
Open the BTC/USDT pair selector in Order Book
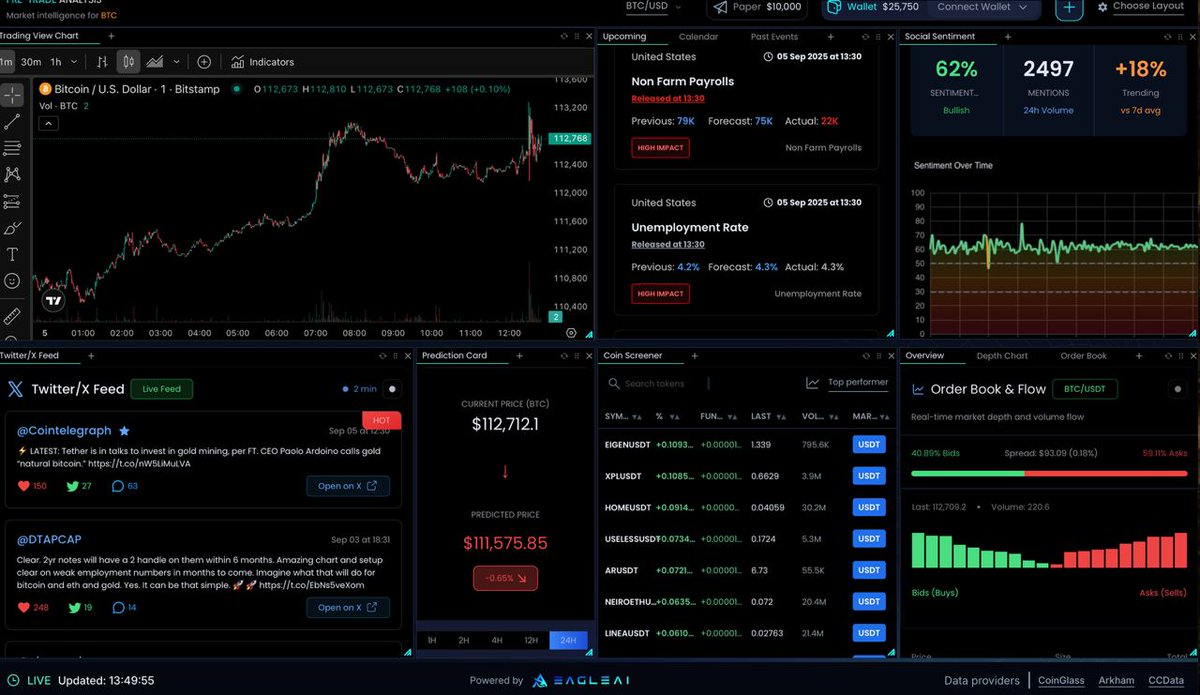pyautogui.click(x=1085, y=390)
